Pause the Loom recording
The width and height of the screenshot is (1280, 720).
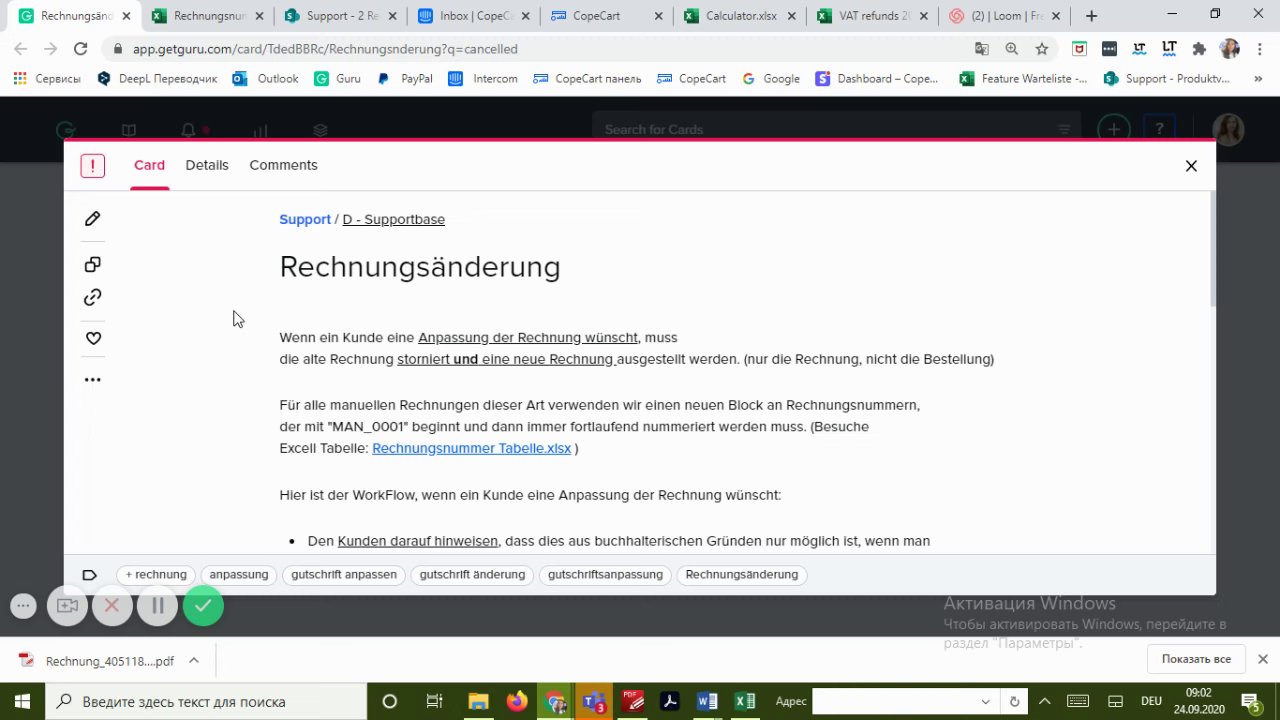(158, 605)
